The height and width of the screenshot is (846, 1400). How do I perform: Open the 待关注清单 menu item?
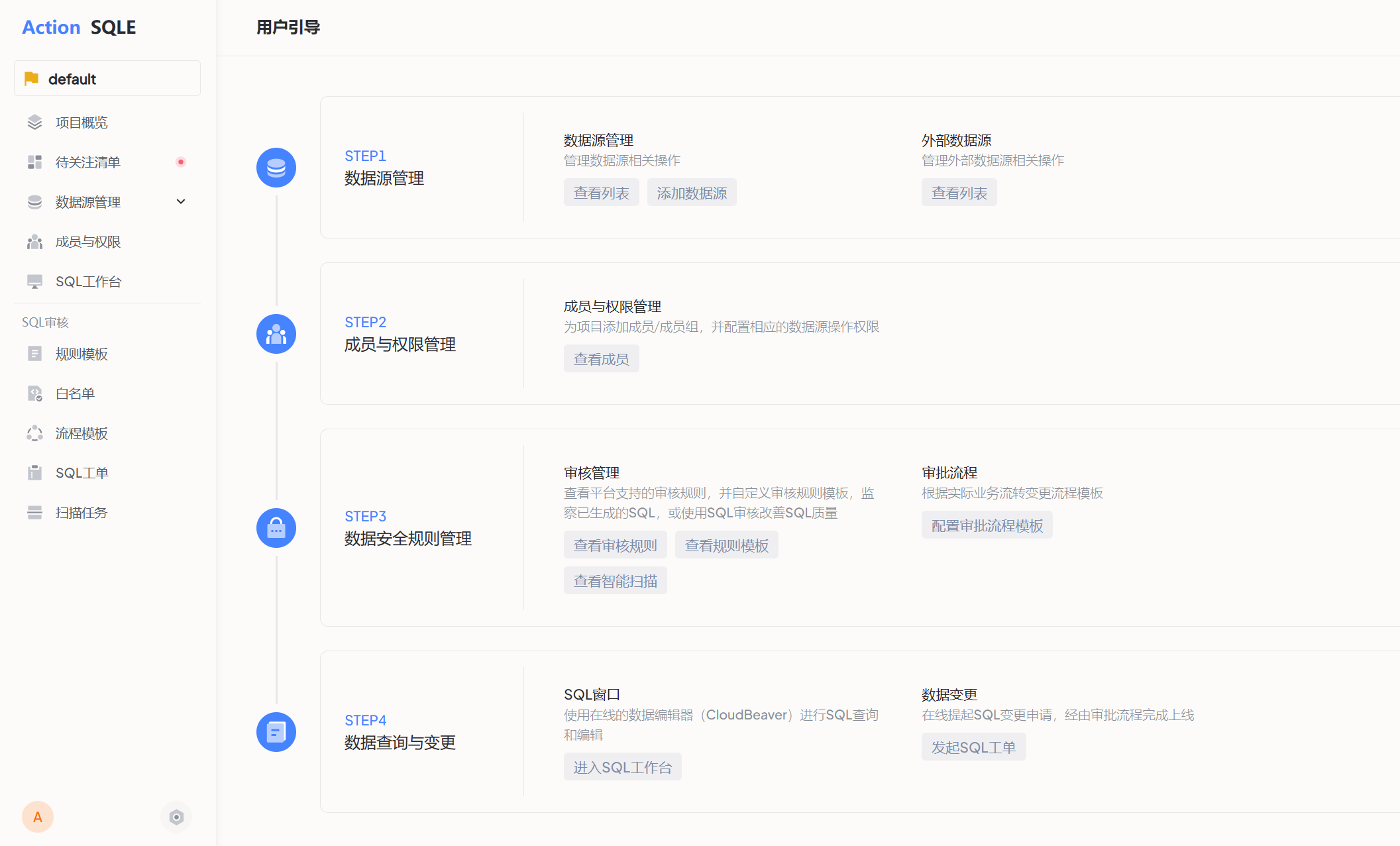[87, 162]
